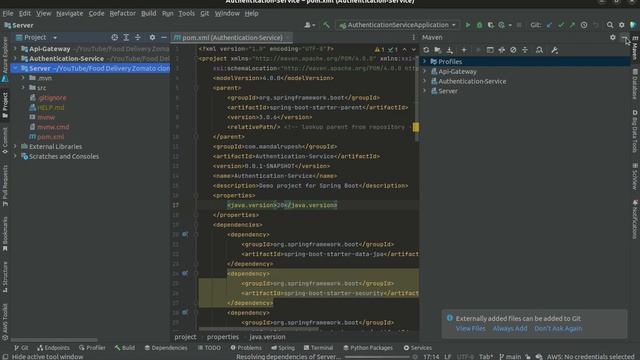640x360 pixels.
Task: Execute Maven goal icon
Action: [490, 50]
